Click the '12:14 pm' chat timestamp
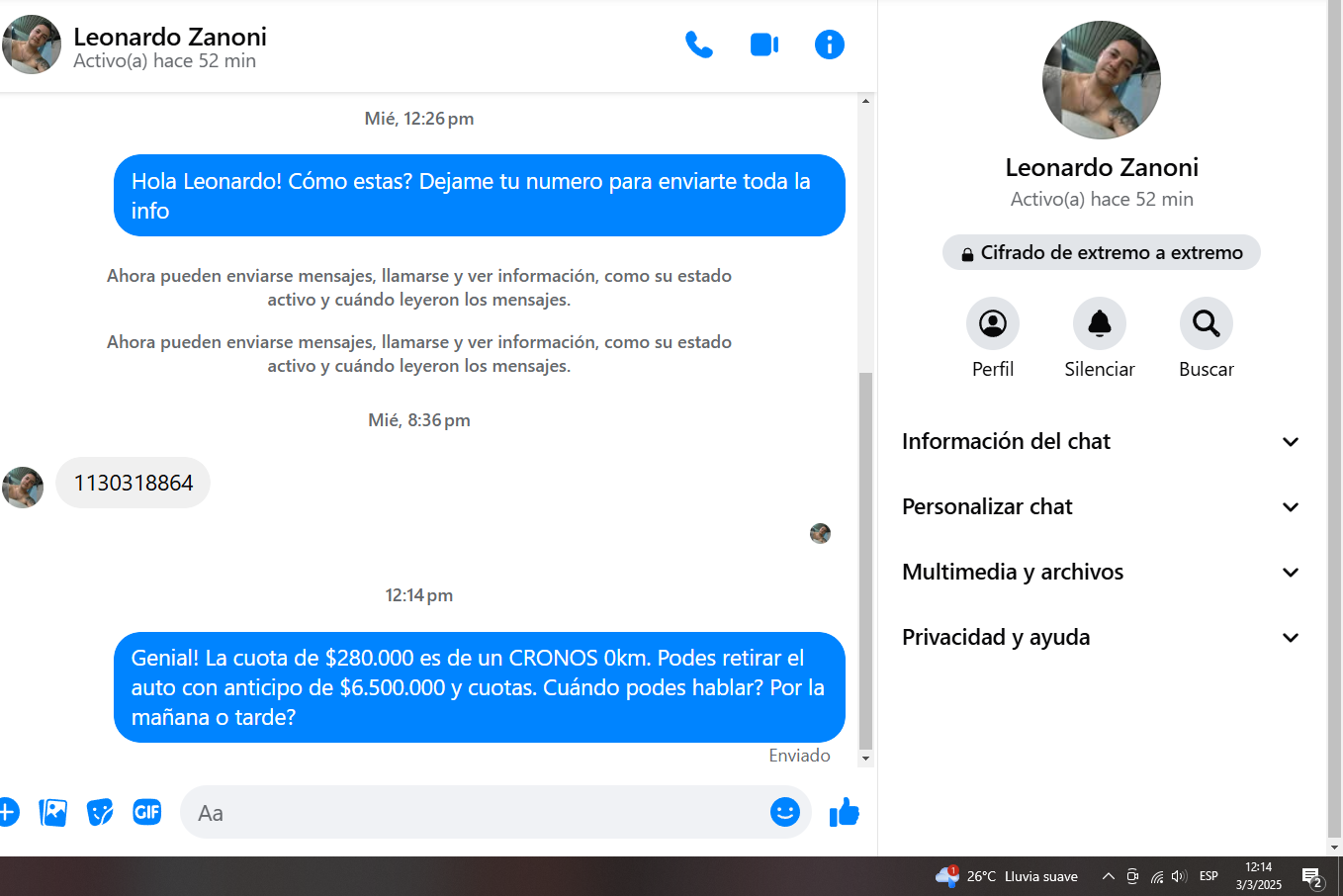 (419, 595)
